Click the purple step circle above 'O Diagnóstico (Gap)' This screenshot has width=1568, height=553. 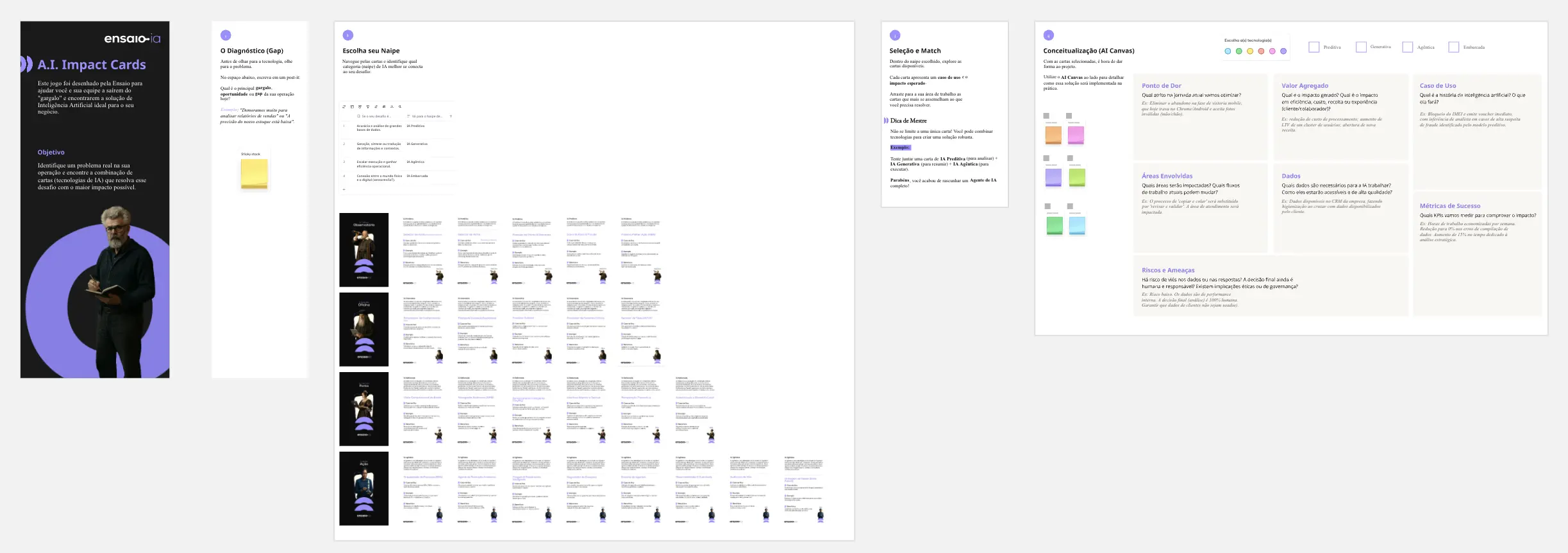tap(226, 35)
